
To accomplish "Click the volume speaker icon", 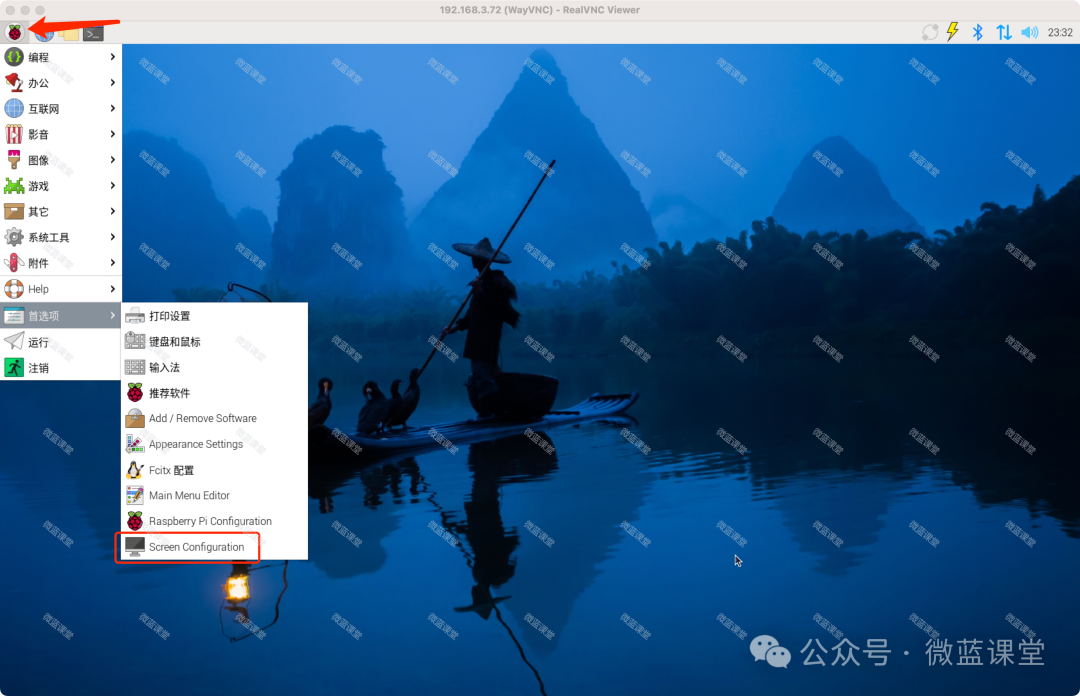I will click(x=1030, y=32).
